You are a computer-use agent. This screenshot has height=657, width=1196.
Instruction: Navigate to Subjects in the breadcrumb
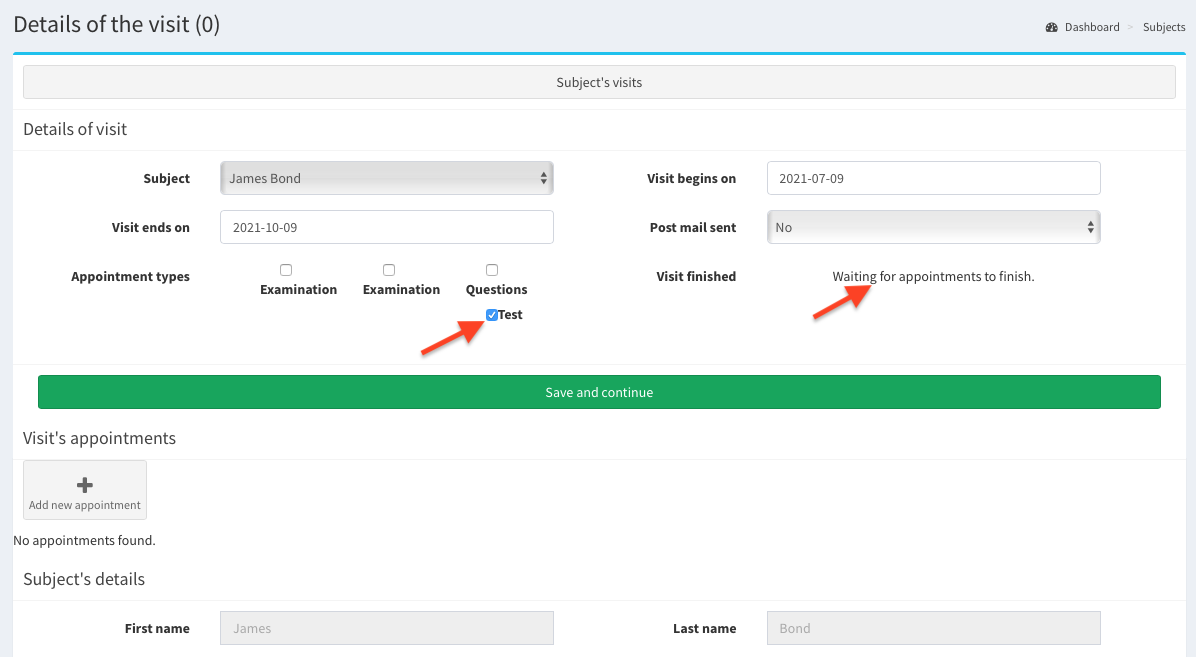tap(1164, 27)
